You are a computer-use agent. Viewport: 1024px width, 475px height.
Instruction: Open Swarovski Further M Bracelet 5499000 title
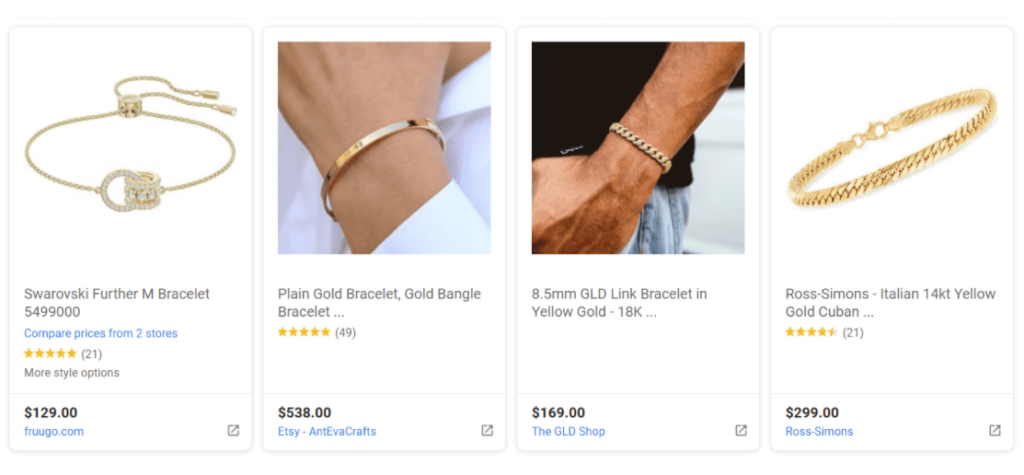point(117,303)
